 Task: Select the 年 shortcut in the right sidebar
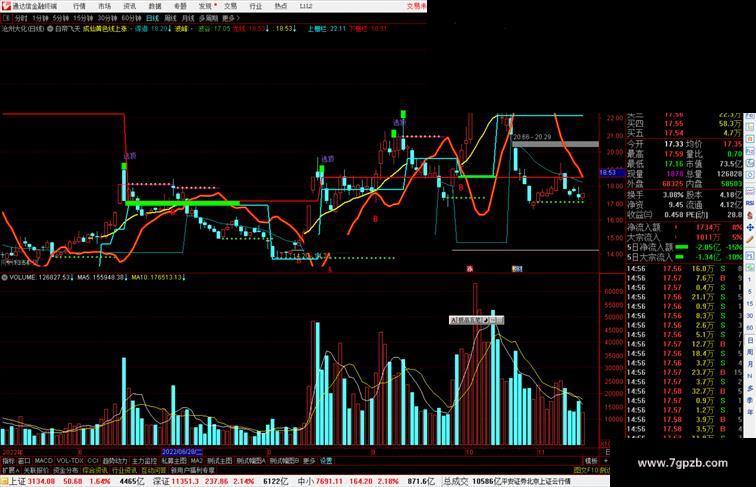[x=750, y=412]
